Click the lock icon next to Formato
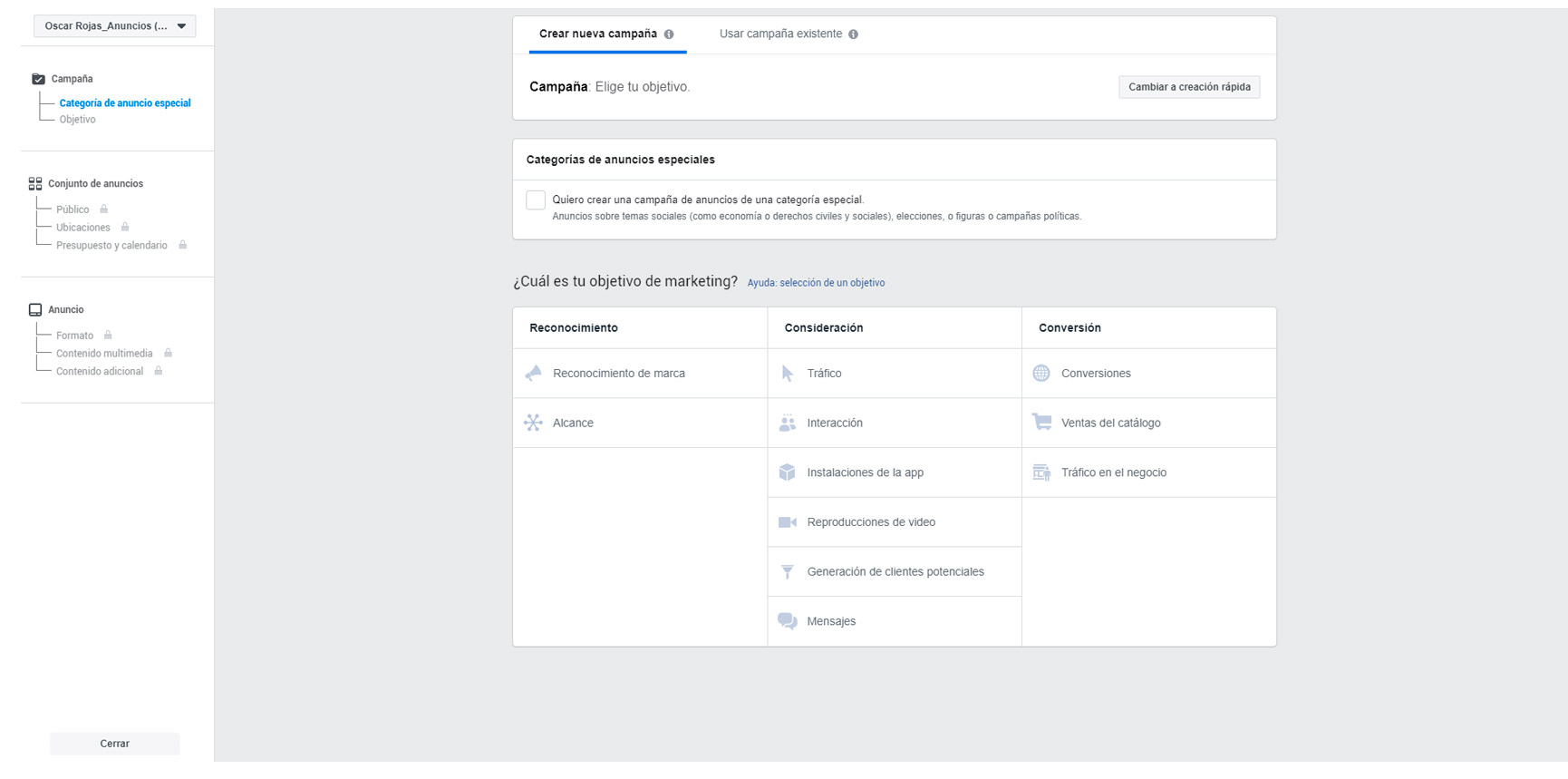The image size is (1568, 779). (x=108, y=335)
